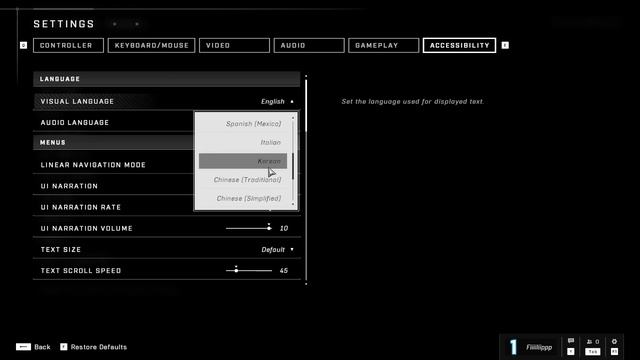Select the UI Narration setting row
Screen dimensions: 640x360
coord(113,186)
